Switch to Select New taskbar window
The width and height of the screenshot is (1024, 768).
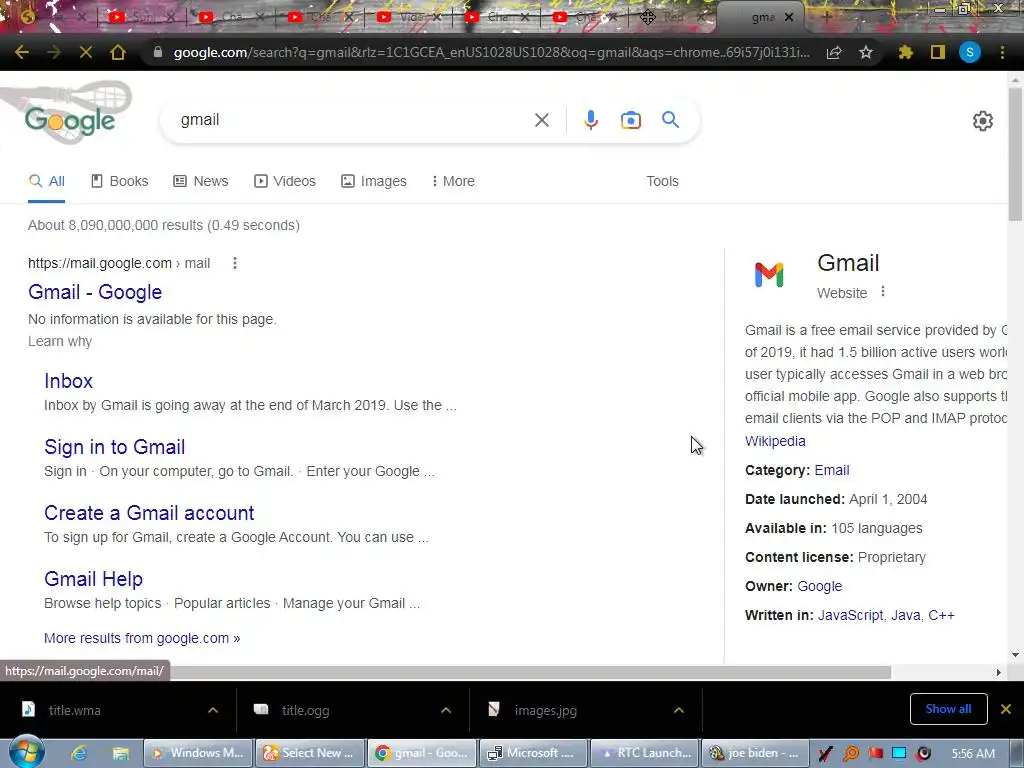(x=310, y=753)
